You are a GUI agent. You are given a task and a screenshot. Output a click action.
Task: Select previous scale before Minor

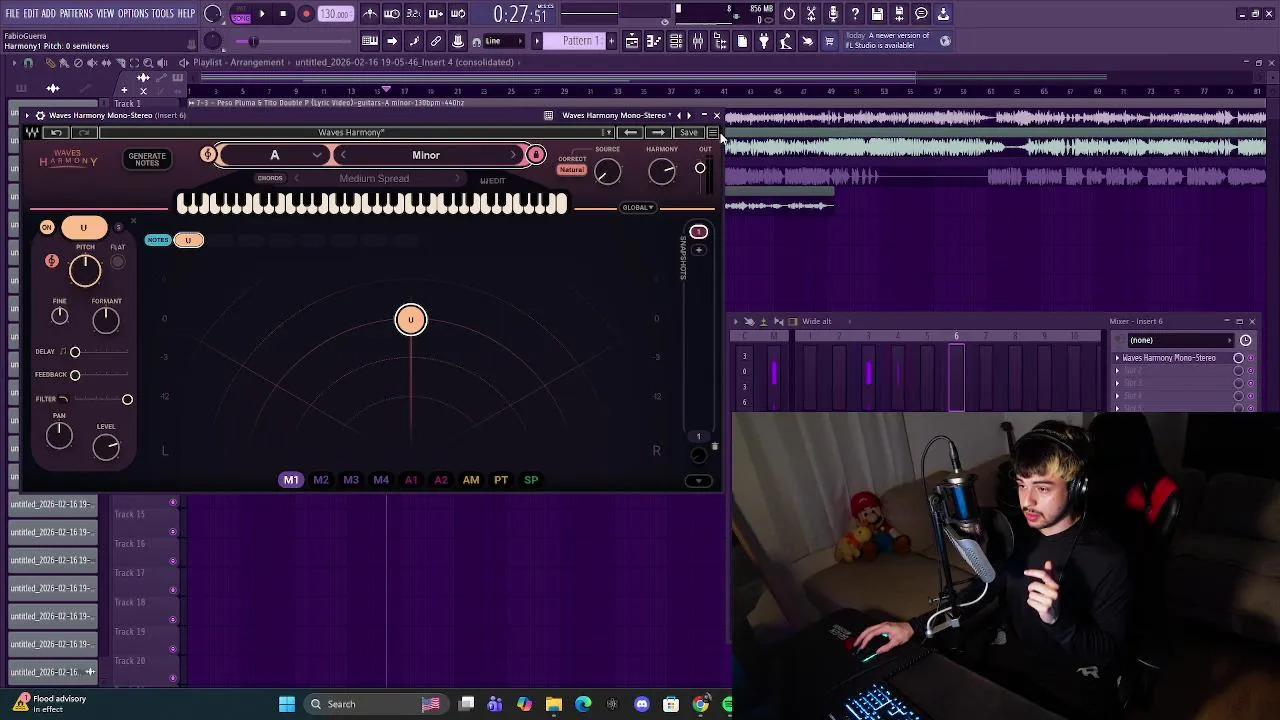(x=342, y=155)
